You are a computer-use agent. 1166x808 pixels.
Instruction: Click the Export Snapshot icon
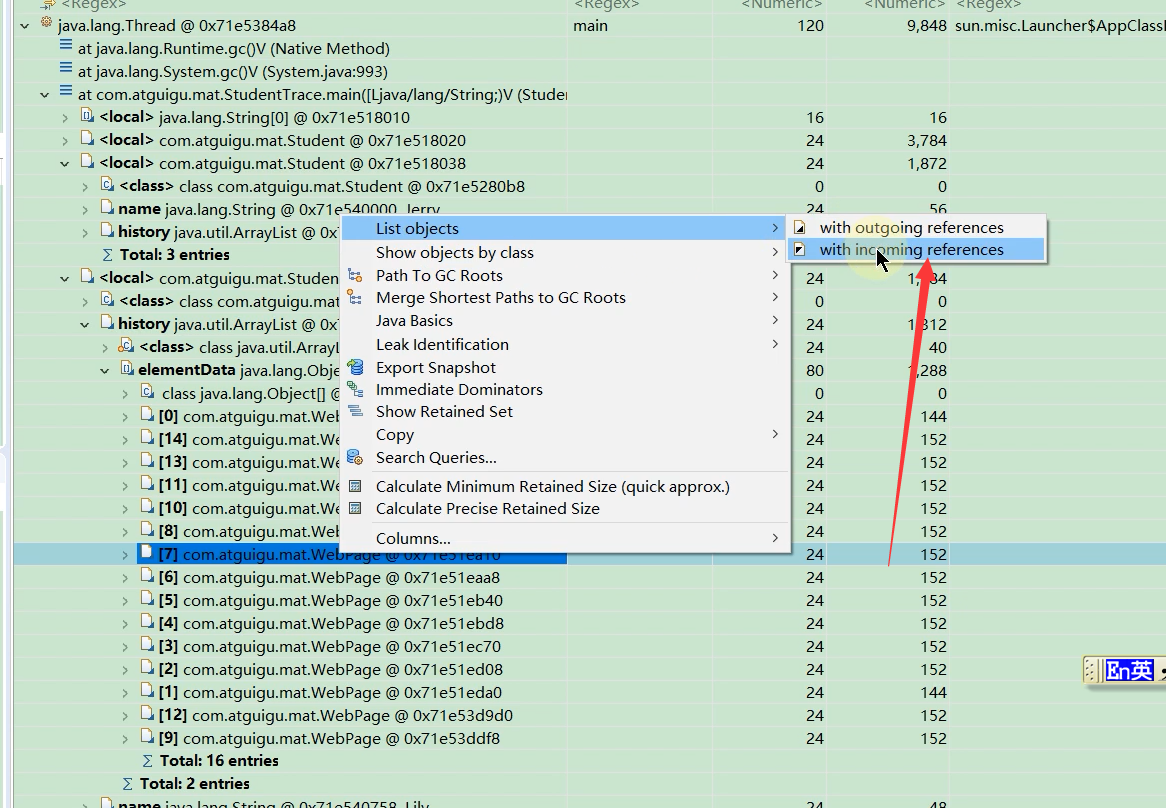(x=356, y=367)
